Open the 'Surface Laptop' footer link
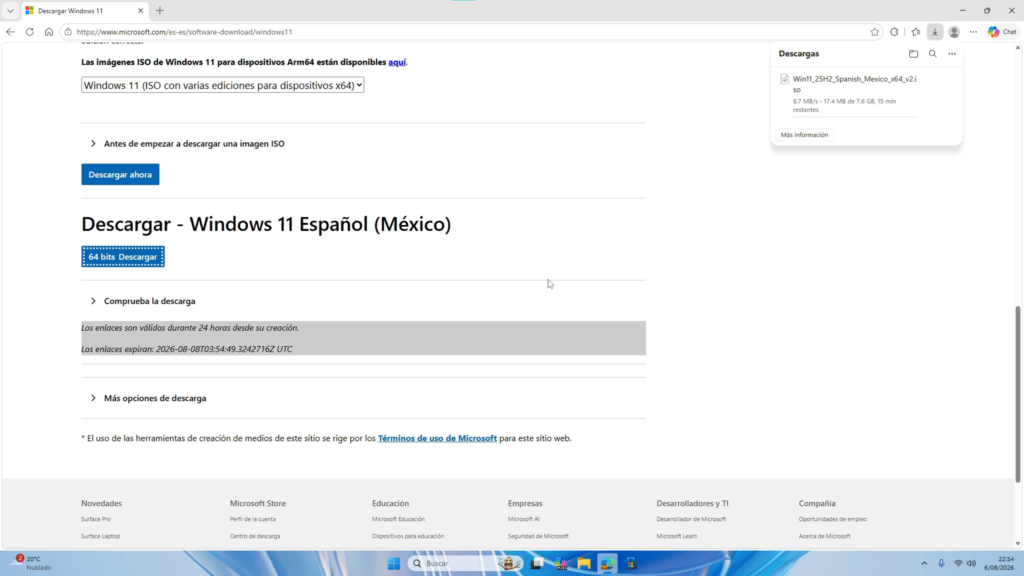This screenshot has height=576, width=1024. point(101,536)
